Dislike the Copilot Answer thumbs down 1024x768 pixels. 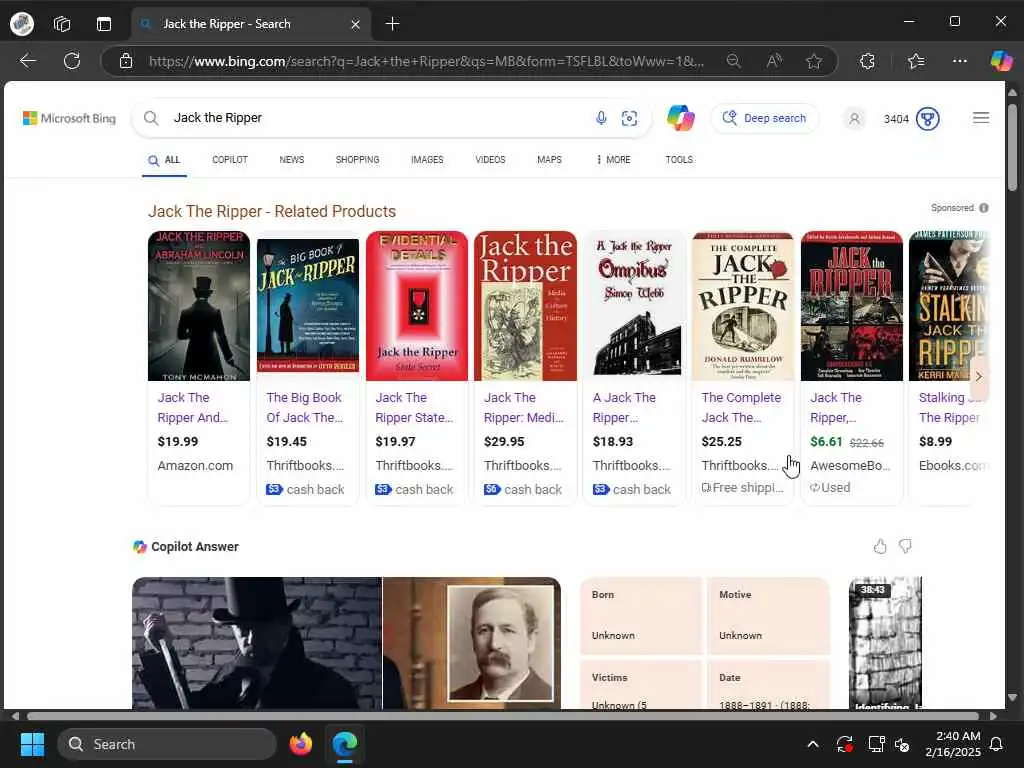pyautogui.click(x=905, y=547)
